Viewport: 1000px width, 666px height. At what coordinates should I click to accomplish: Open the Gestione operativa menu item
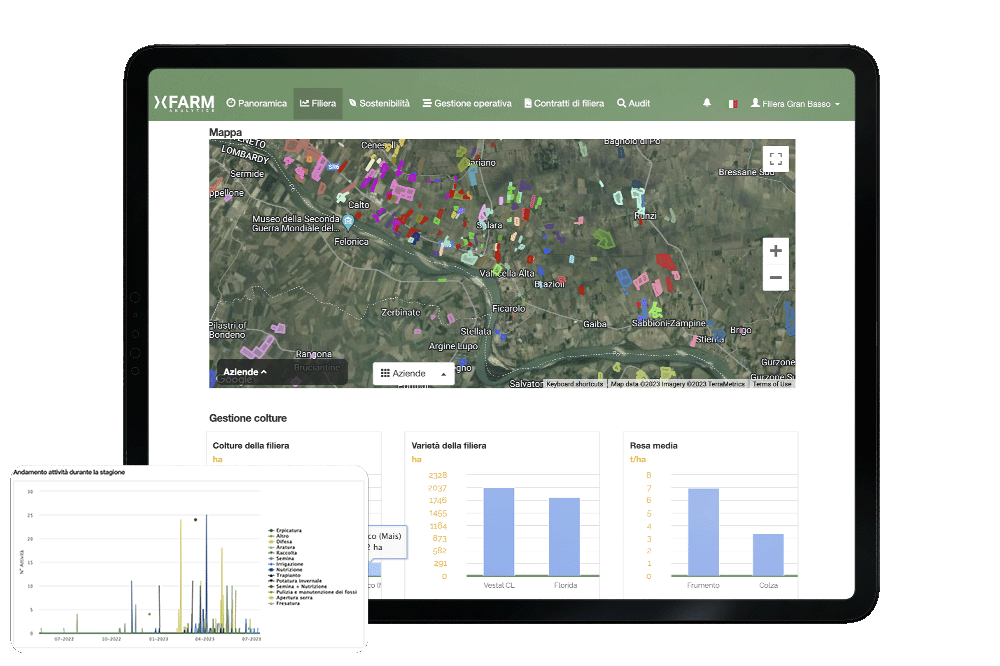pos(467,103)
